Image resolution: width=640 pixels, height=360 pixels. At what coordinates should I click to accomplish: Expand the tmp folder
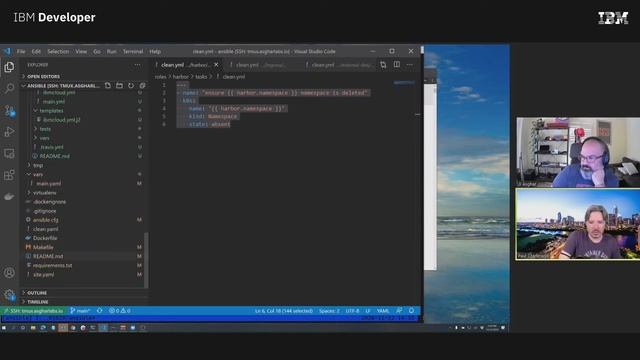click(38, 165)
